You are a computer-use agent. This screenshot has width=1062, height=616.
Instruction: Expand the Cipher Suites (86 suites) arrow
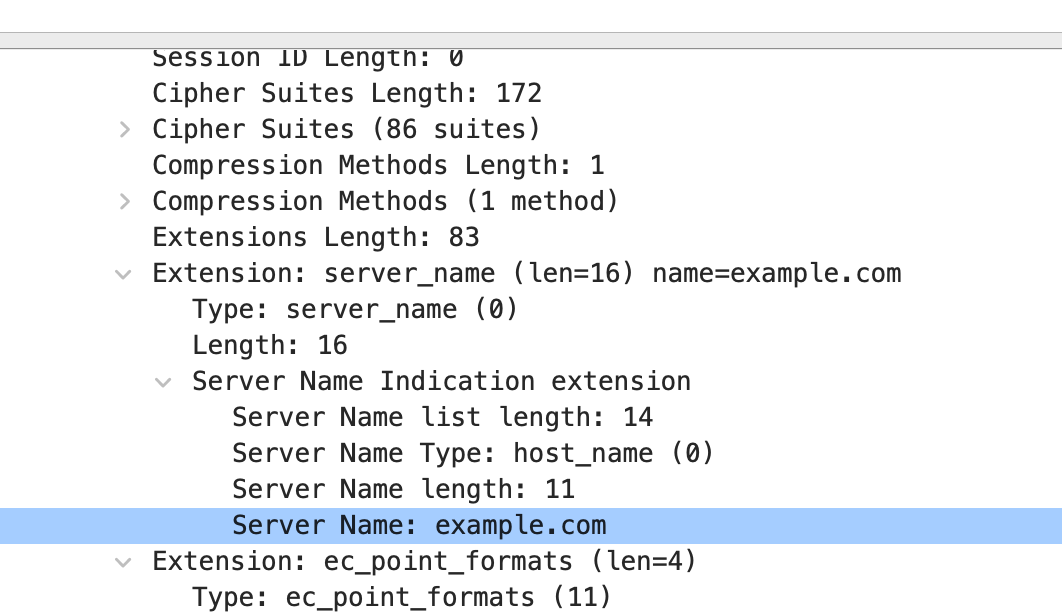124,130
